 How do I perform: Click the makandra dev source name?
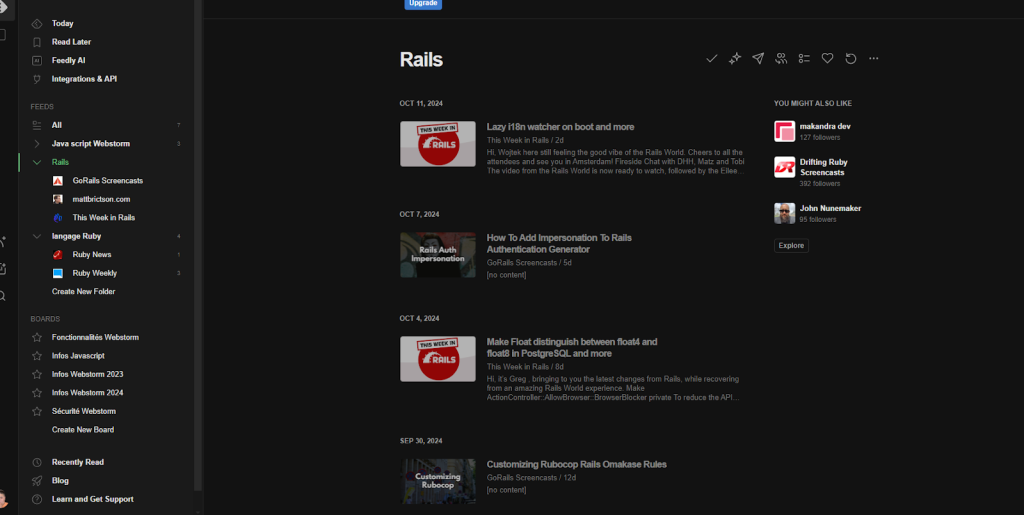tap(825, 127)
